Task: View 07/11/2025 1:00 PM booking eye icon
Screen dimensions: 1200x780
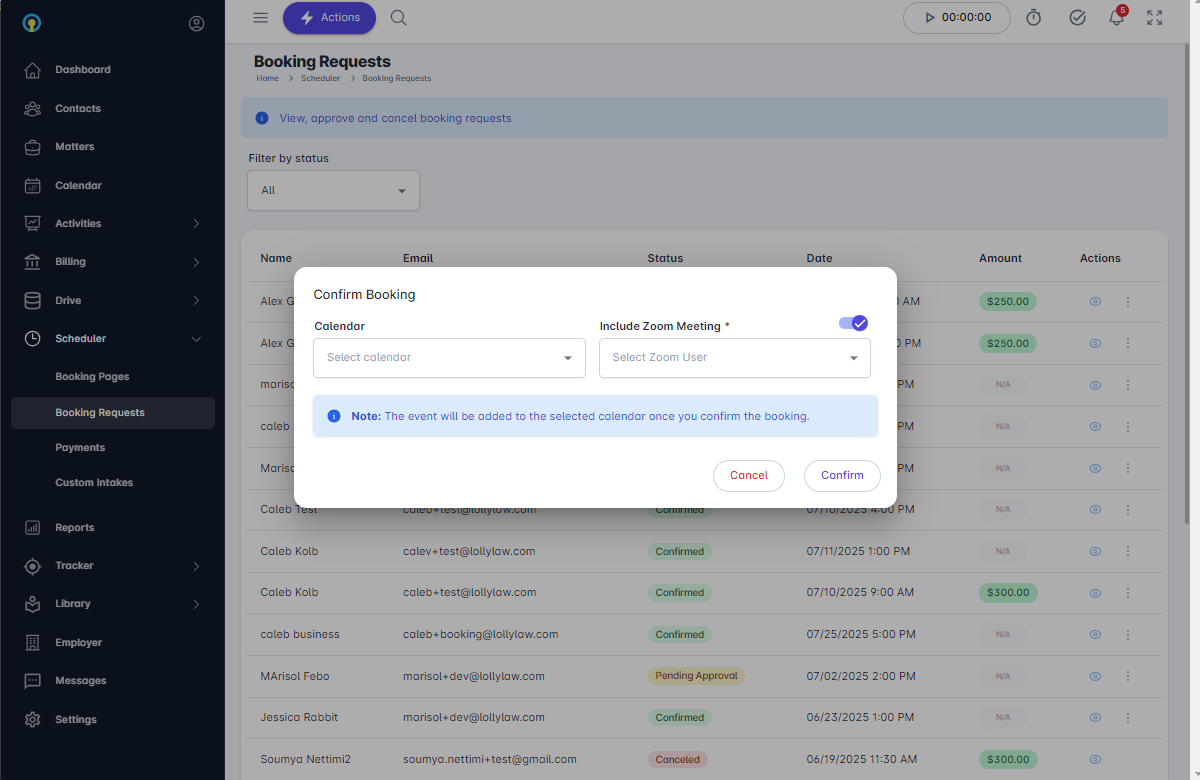Action: [x=1095, y=551]
